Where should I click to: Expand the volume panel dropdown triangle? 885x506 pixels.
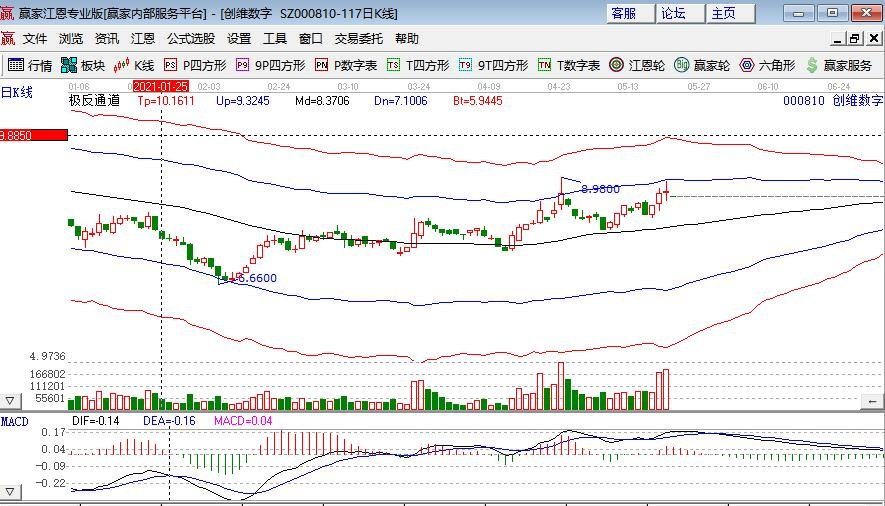10,401
